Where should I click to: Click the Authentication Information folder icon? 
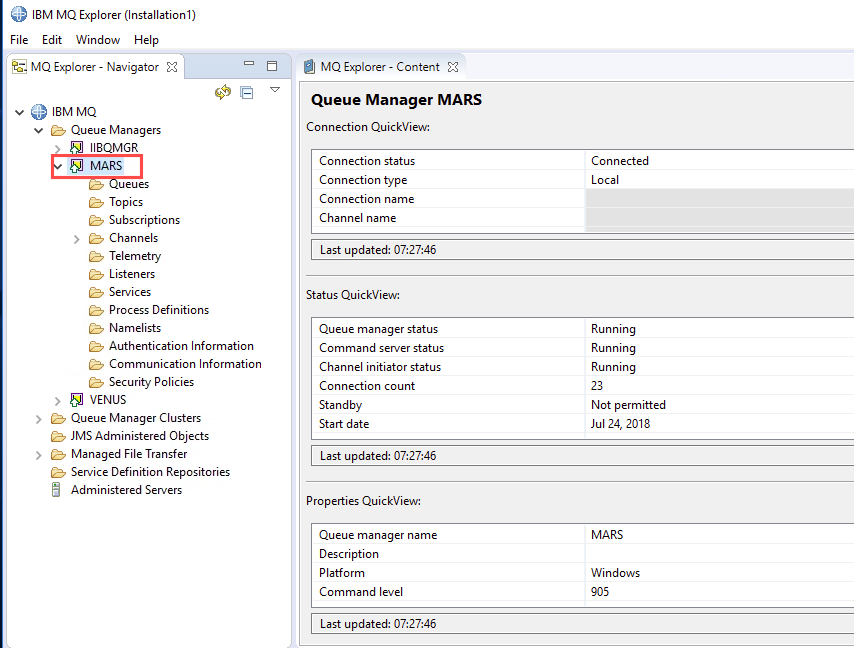(x=96, y=346)
